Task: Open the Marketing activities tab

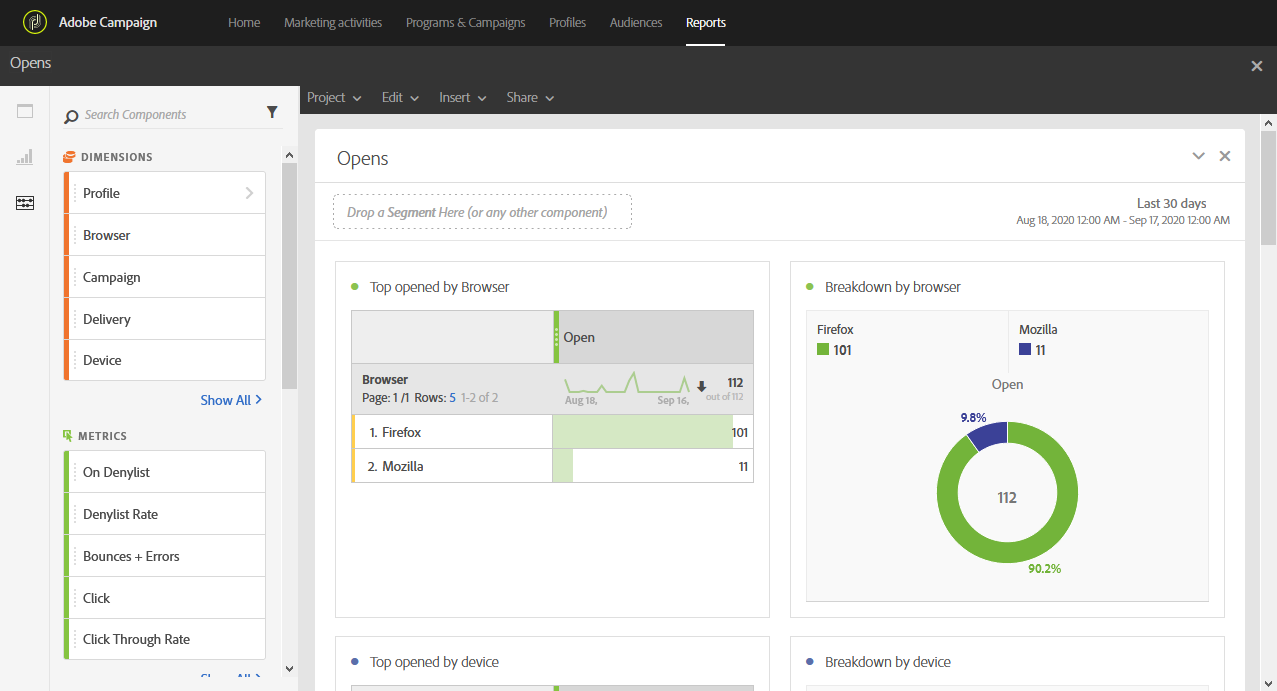Action: click(x=333, y=22)
